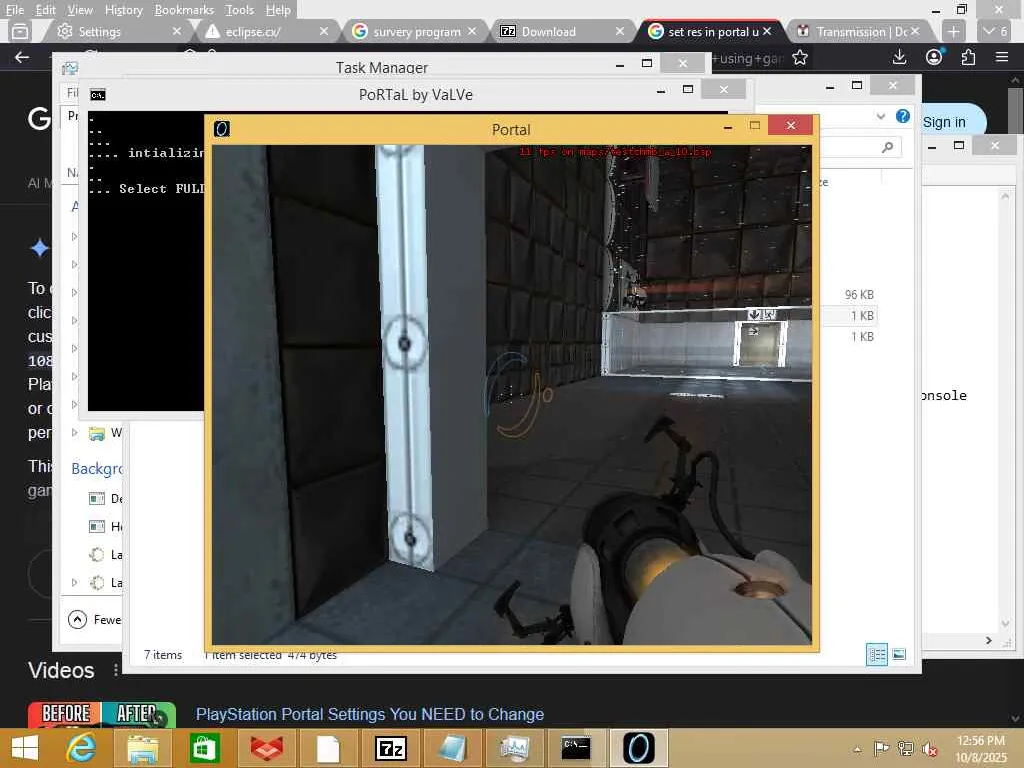Click the taskbar clock showing 12:56 PM
Viewport: 1024px width, 768px height.
(x=981, y=748)
